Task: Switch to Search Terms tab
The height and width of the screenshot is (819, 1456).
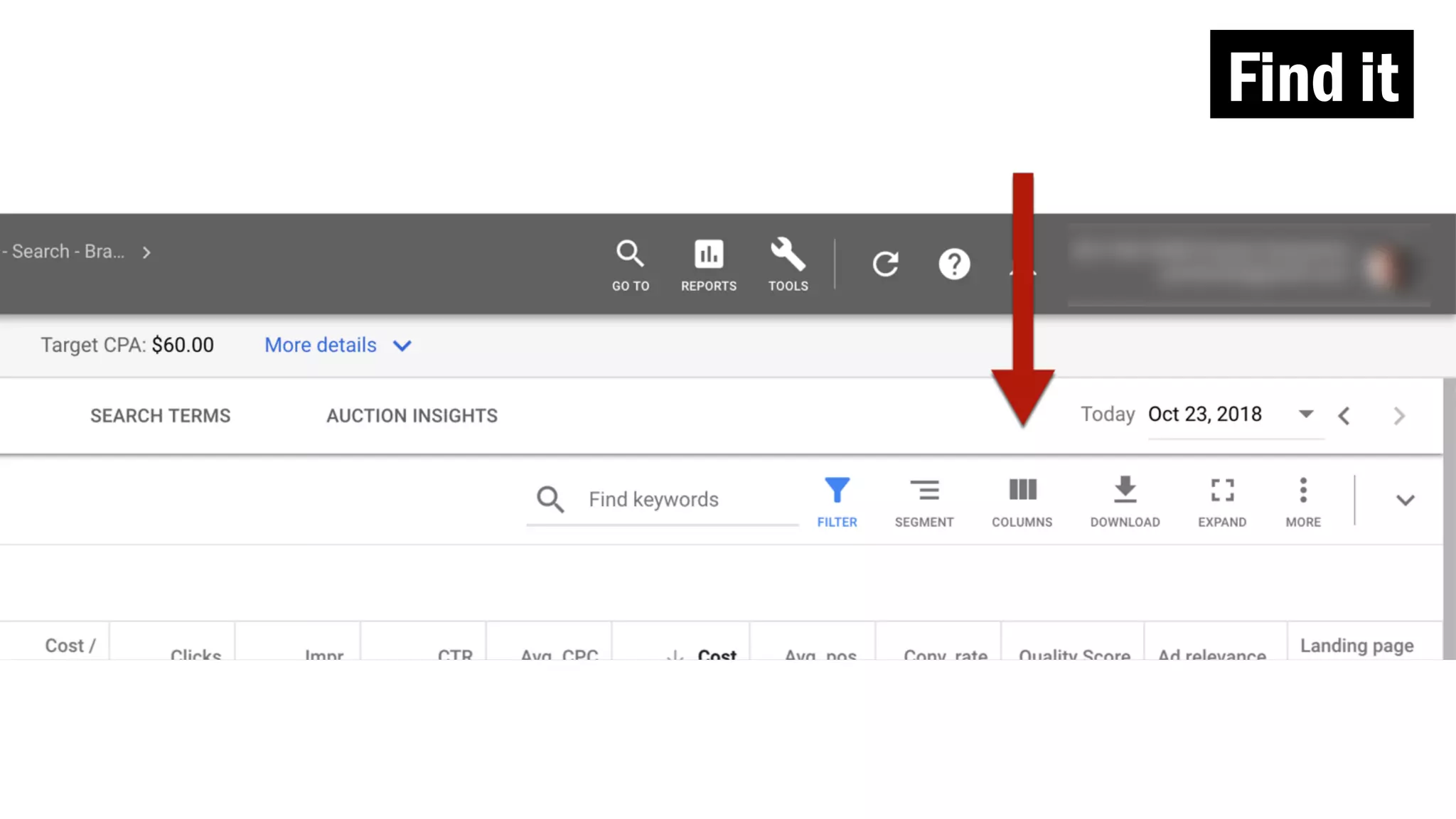Action: point(160,416)
